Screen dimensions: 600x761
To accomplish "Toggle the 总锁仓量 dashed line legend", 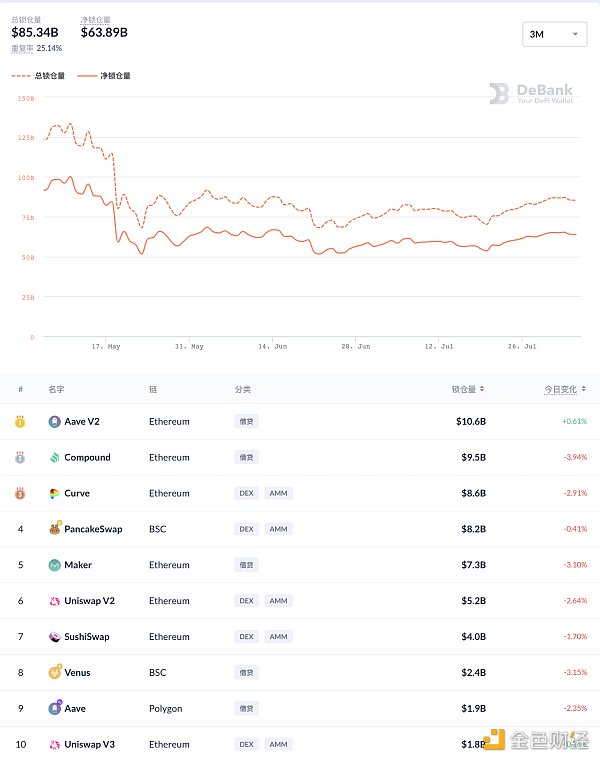I will (x=38, y=76).
